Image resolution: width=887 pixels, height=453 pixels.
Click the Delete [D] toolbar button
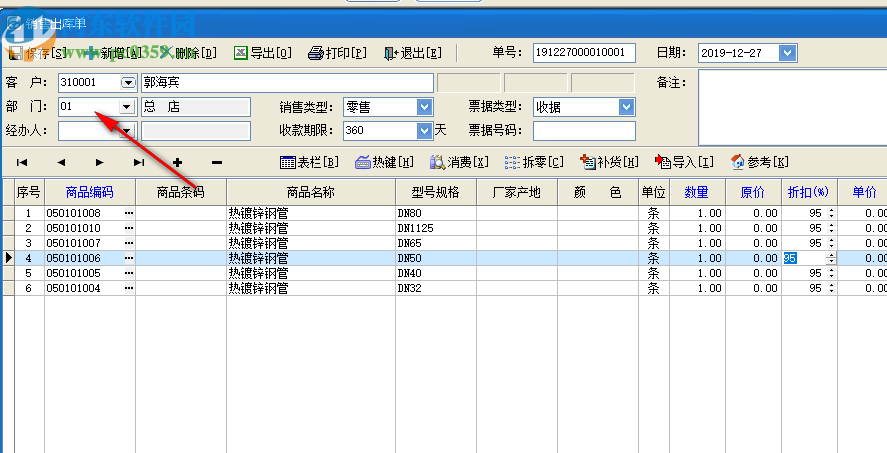click(x=189, y=53)
